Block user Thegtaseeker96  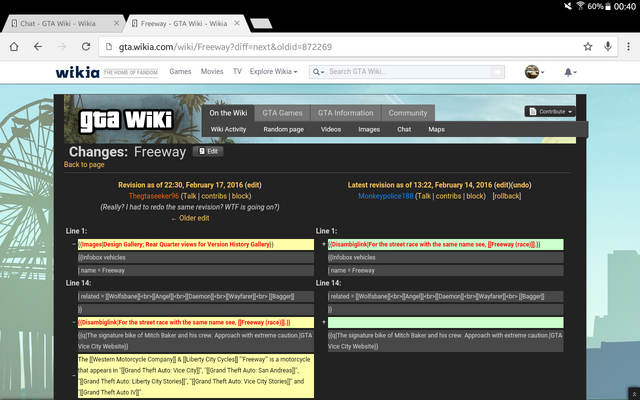pos(240,196)
